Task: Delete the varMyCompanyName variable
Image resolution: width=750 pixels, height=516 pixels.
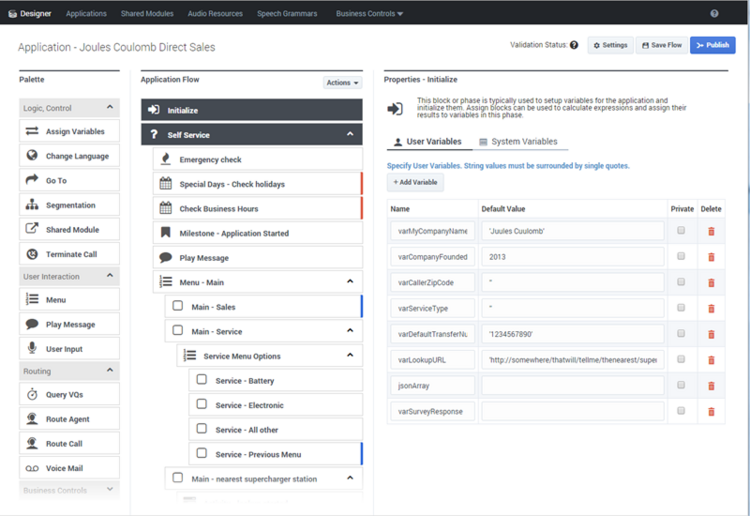Action: pos(711,231)
